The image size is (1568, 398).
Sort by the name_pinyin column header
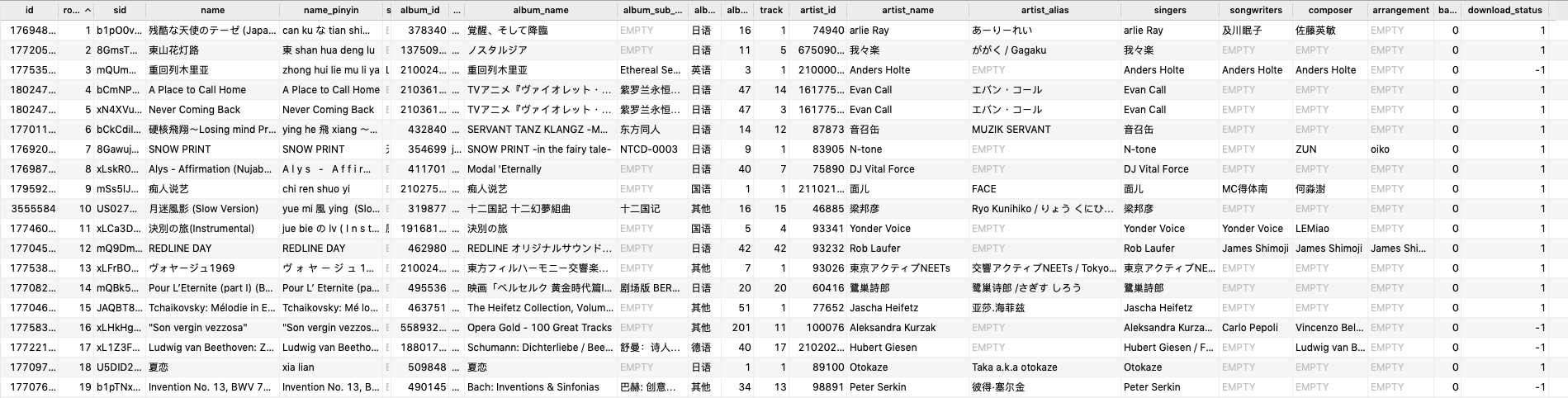pyautogui.click(x=331, y=10)
